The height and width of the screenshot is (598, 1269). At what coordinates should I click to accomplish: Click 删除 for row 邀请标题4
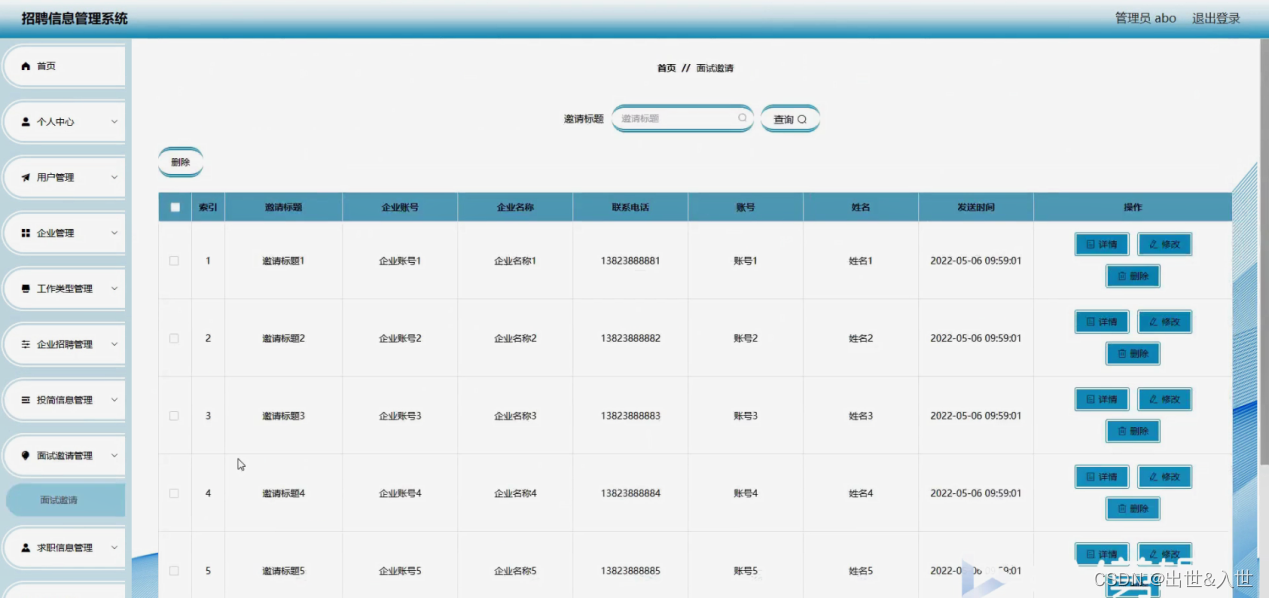(1133, 509)
